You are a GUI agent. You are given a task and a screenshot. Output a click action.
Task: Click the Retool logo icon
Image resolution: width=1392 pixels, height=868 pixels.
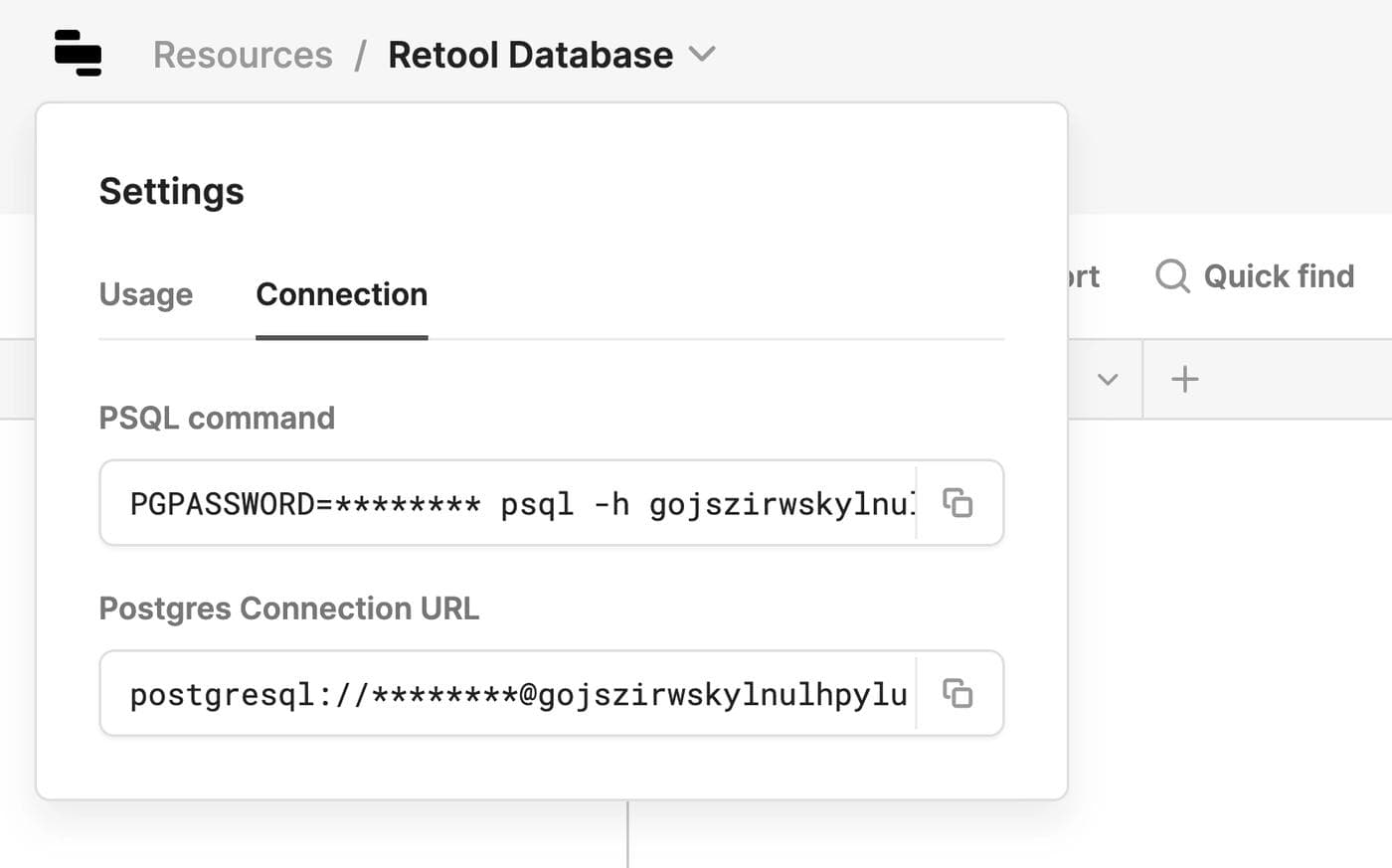(78, 54)
